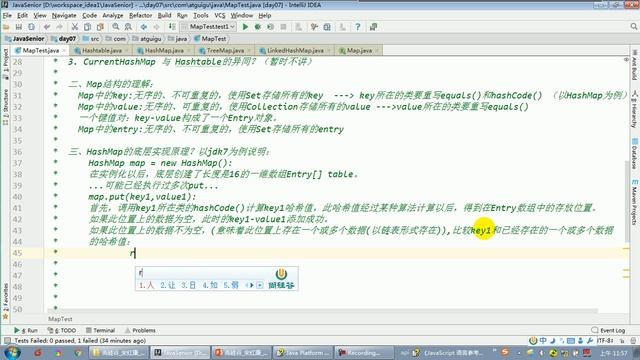
Task: Click day07 in the breadcrumb bar
Action: click(64, 39)
